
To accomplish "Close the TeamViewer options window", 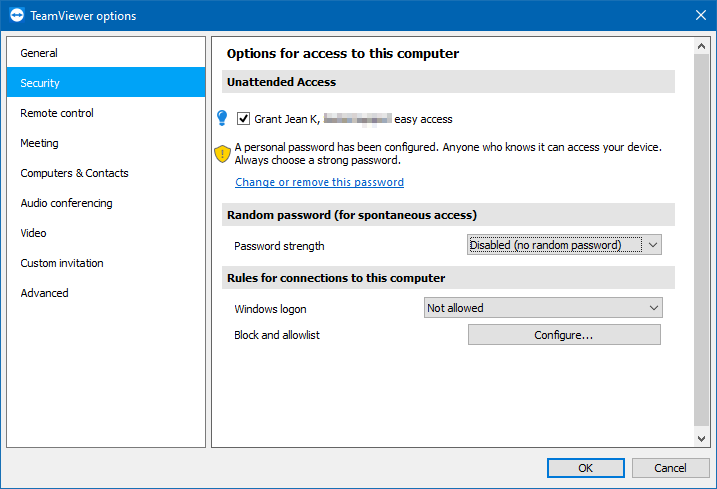I will [x=701, y=15].
